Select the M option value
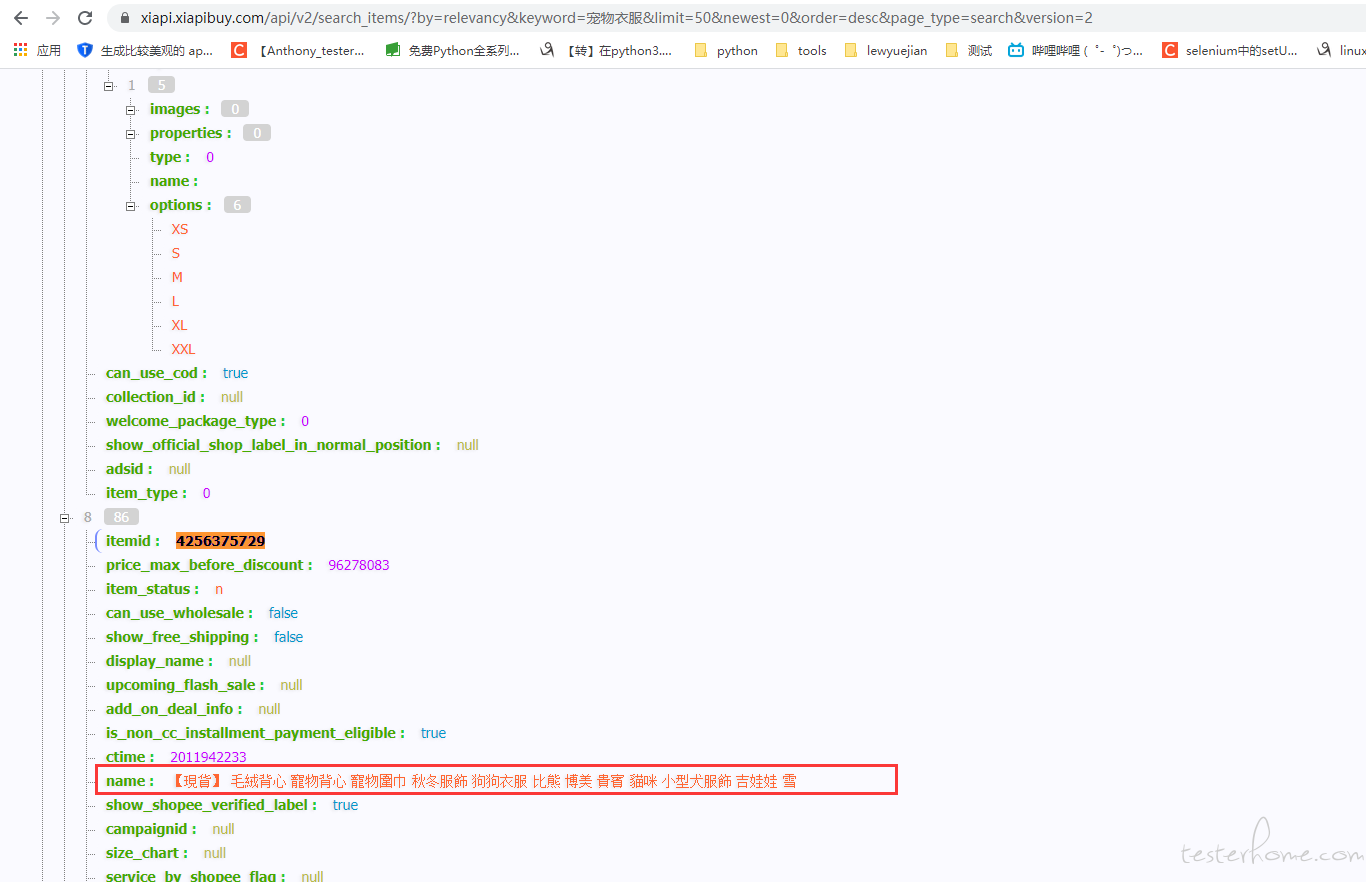Viewport: 1366px width, 882px height. click(177, 277)
